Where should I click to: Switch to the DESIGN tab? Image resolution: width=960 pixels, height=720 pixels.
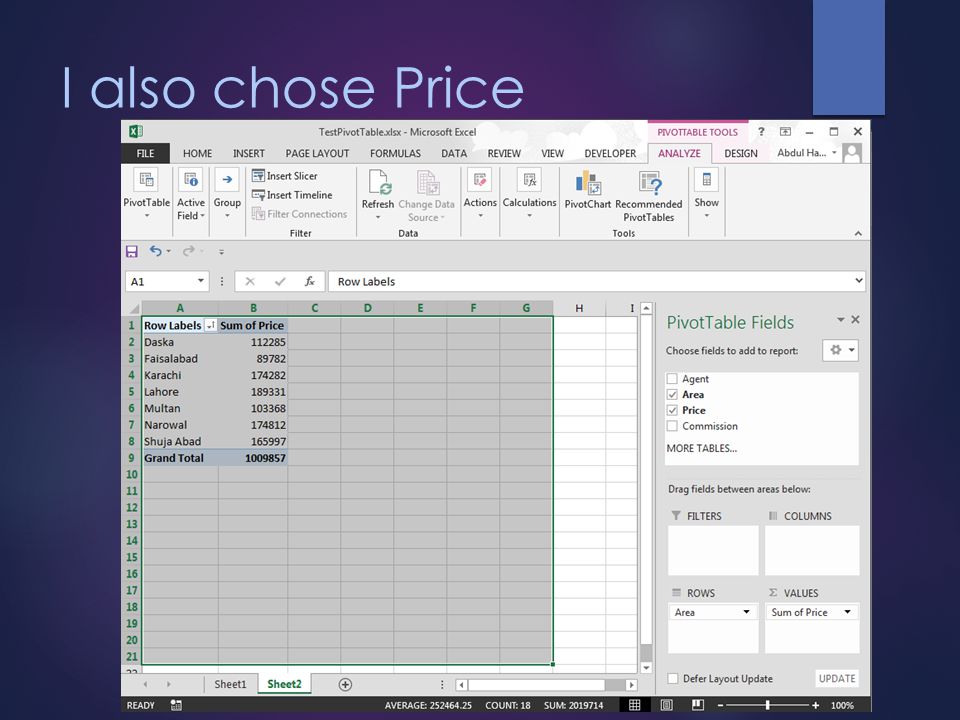(741, 154)
